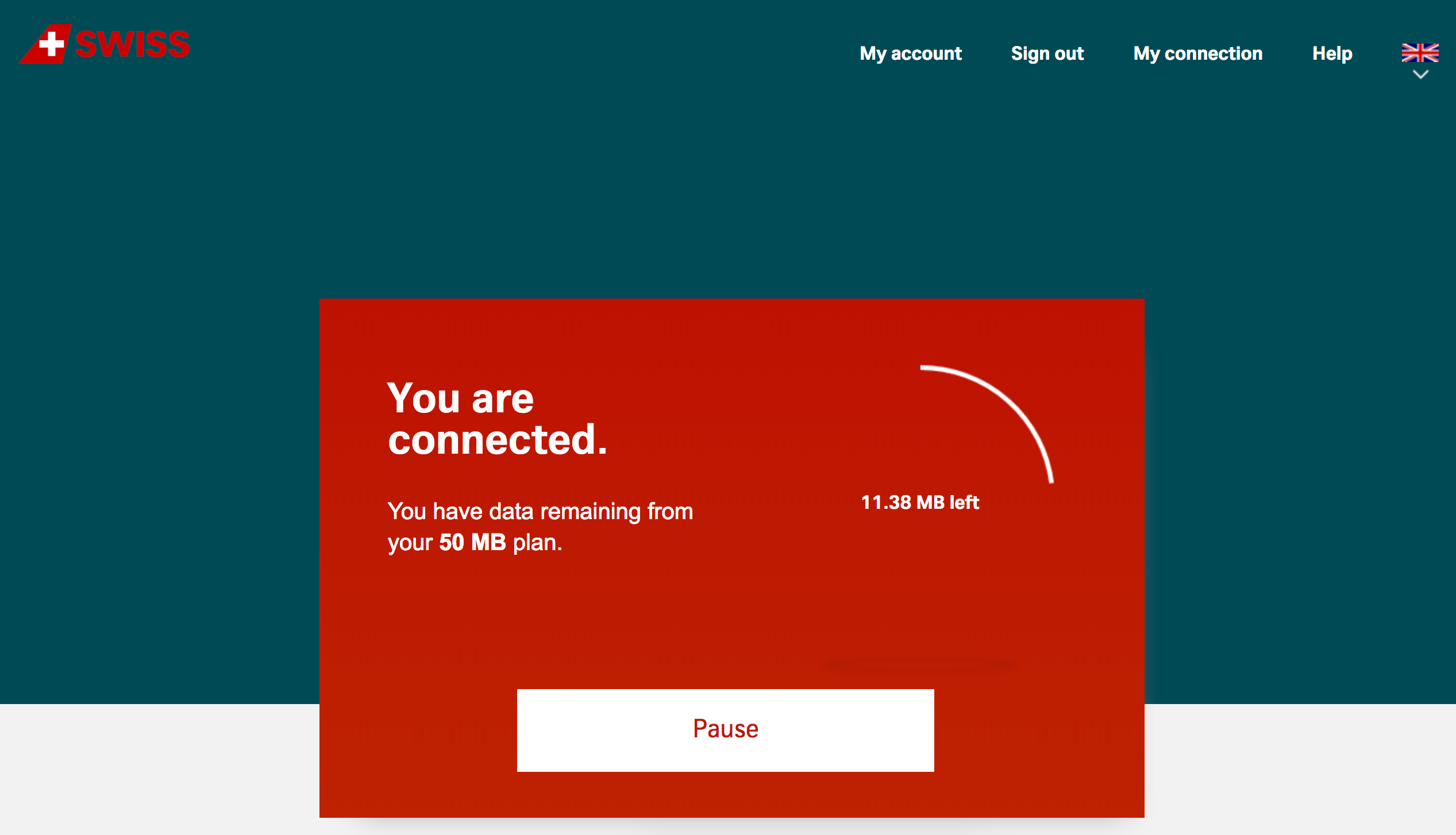1456x835 pixels.
Task: Click the word Pause inside the white button
Action: 725,729
